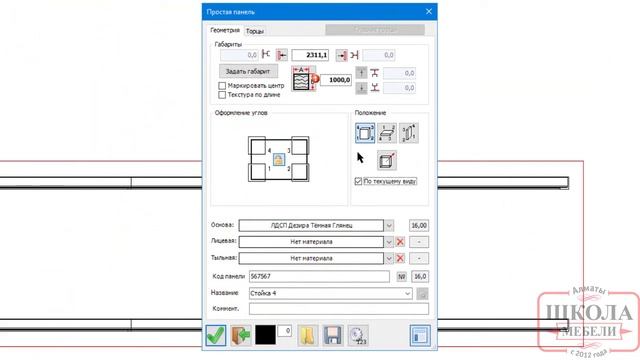
Task: Select the front view position icon
Action: [365, 133]
